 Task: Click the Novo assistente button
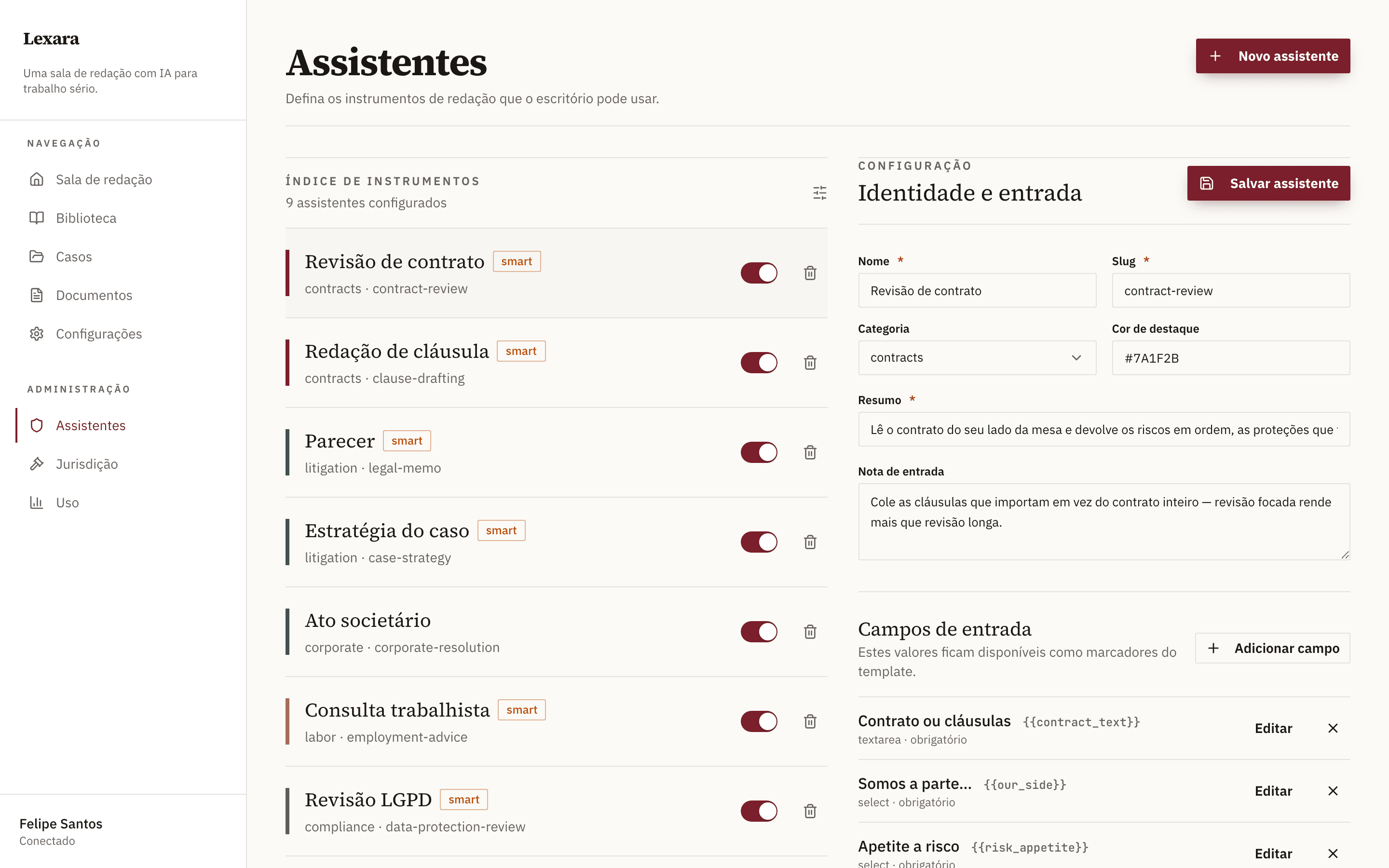tap(1272, 56)
